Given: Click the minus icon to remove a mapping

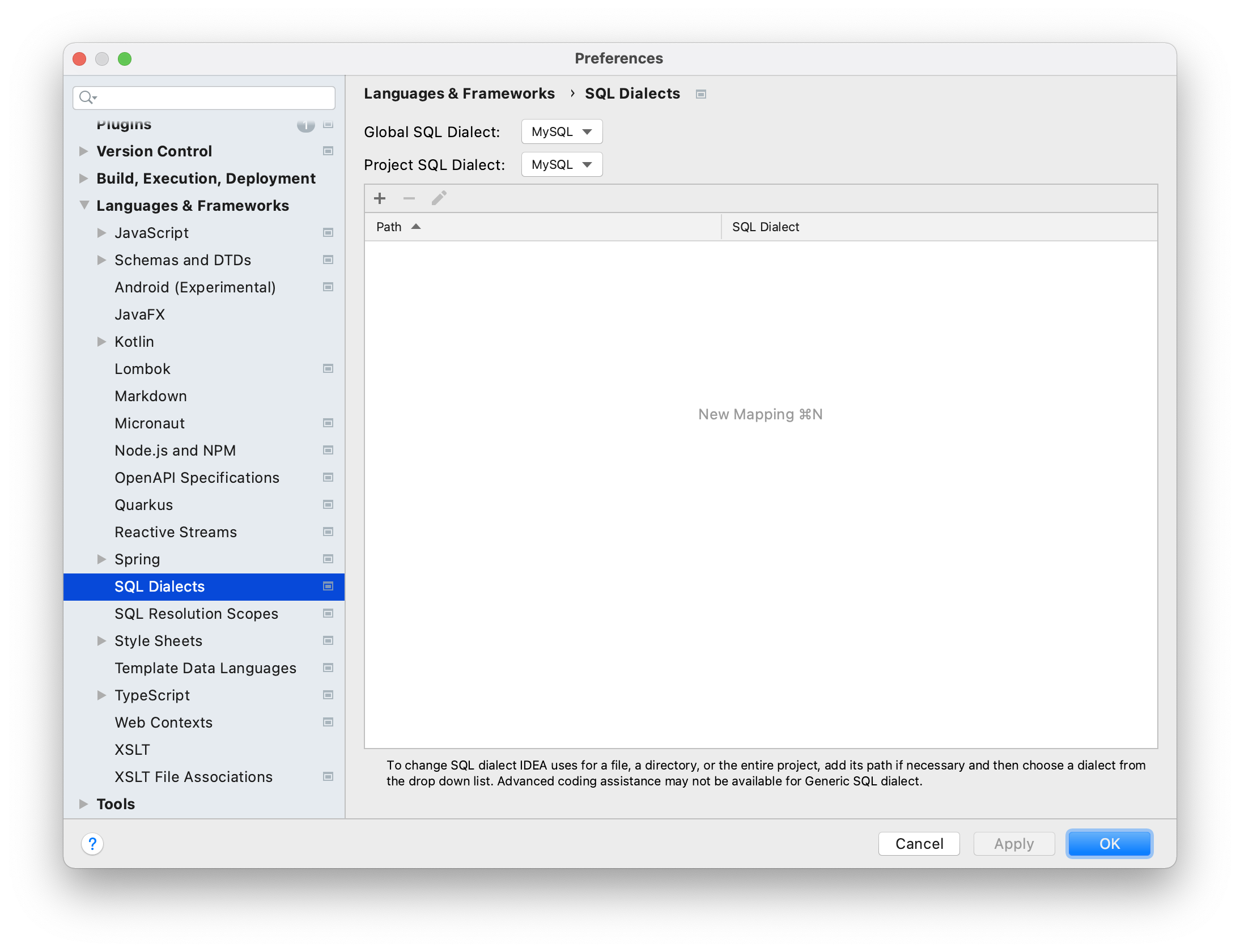Looking at the screenshot, I should tap(409, 198).
